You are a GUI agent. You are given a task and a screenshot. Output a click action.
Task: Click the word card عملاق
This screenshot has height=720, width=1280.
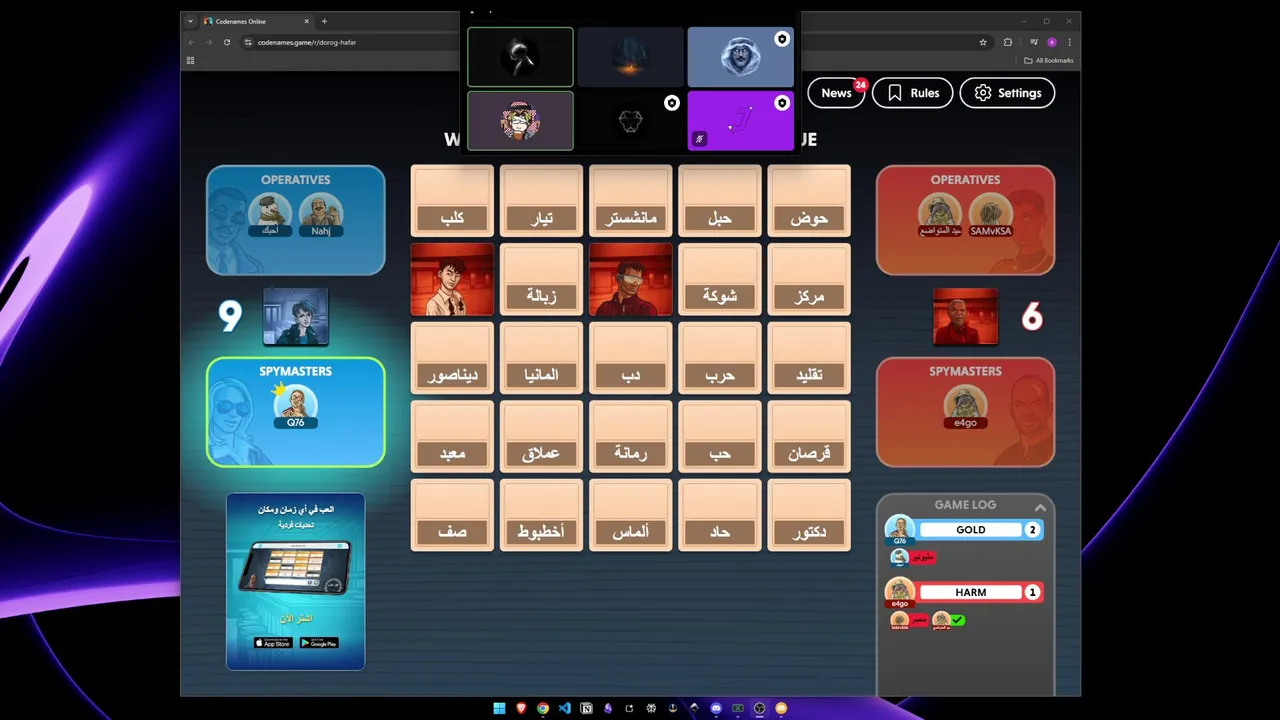tap(541, 437)
